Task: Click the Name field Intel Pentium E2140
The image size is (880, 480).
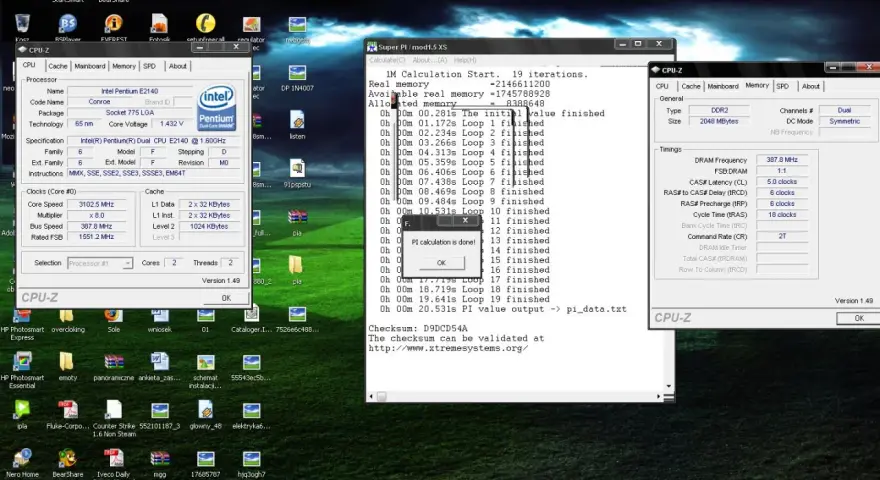Action: pos(130,91)
